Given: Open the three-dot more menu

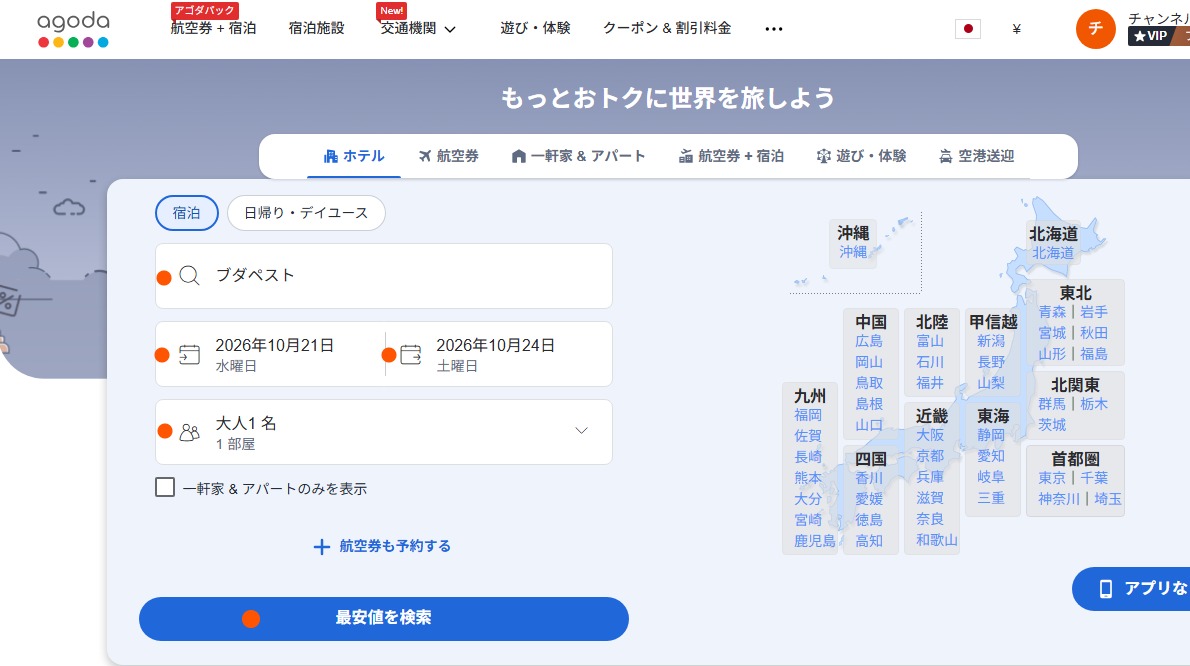Looking at the screenshot, I should (773, 29).
